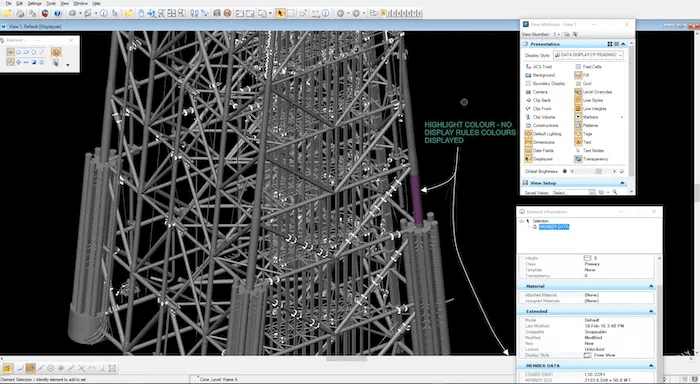Select the Center snap circle icon

[51, 368]
